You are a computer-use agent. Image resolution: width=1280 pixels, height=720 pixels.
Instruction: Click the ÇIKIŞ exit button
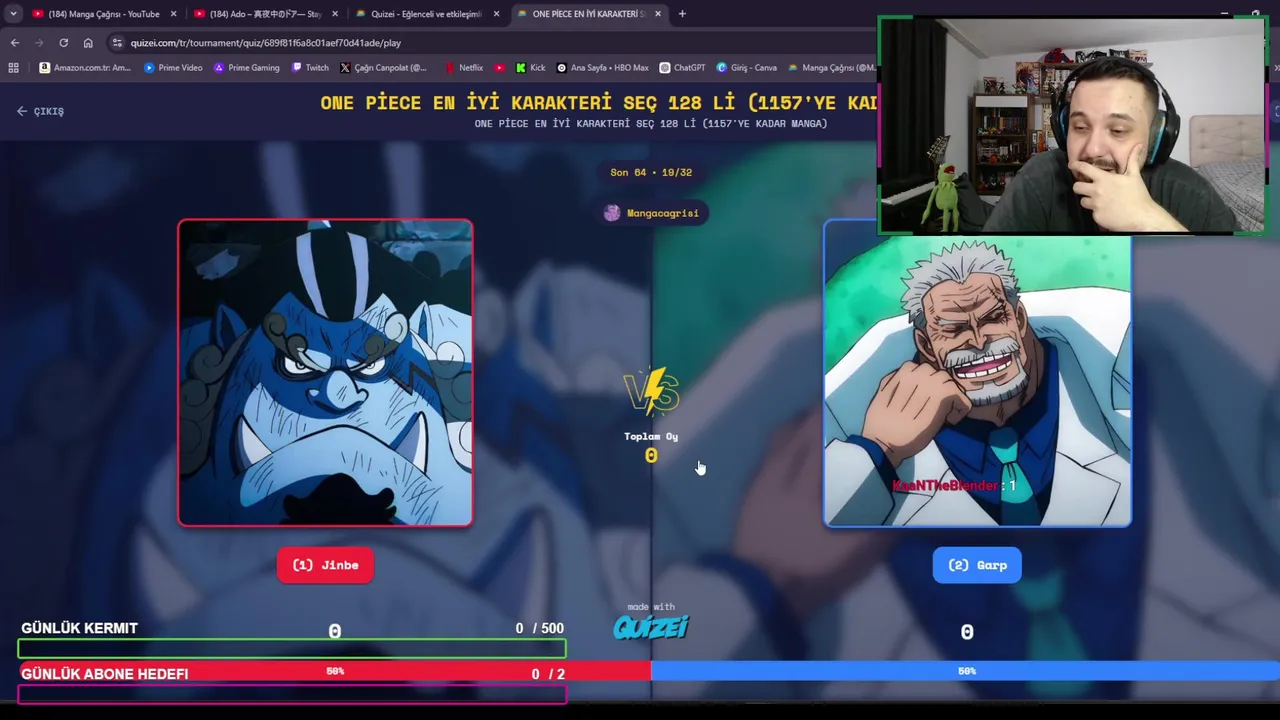(40, 111)
